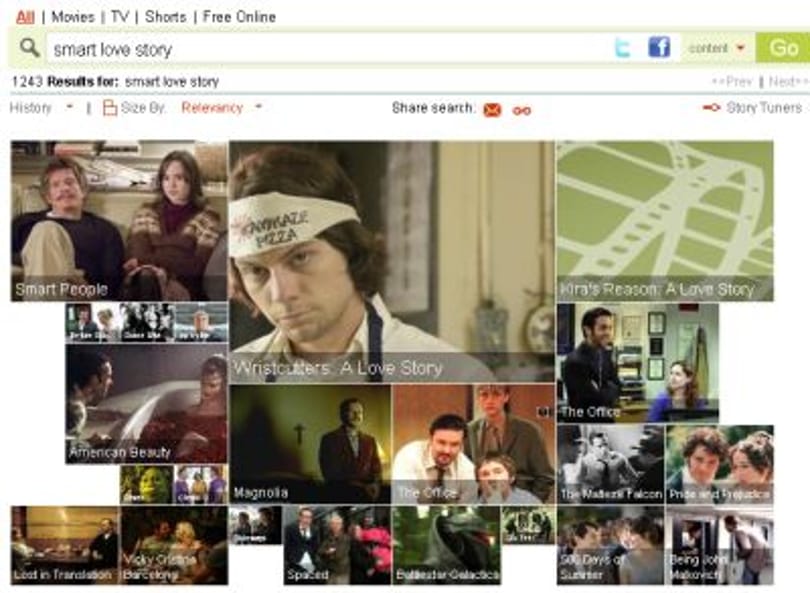
Task: Click the magnifying glass search icon
Action: [x=29, y=48]
